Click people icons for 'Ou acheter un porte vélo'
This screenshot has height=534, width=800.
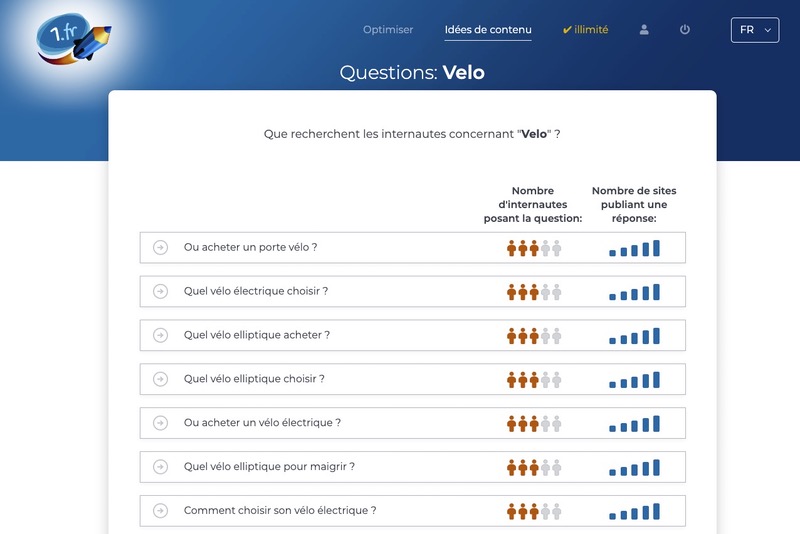534,248
